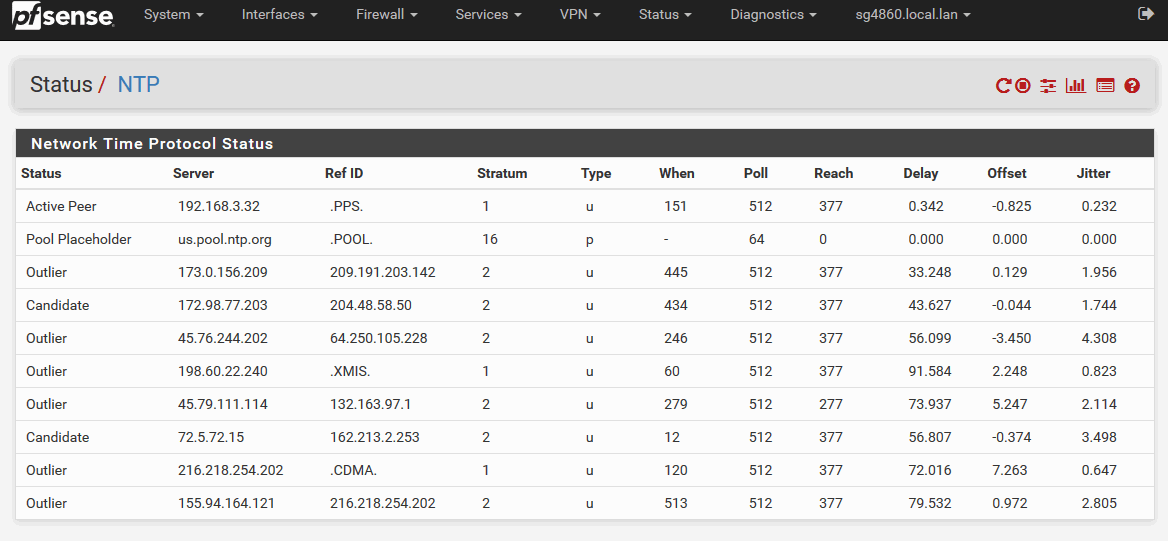Expand the Status dropdown menu
The width and height of the screenshot is (1168, 541).
pos(665,14)
